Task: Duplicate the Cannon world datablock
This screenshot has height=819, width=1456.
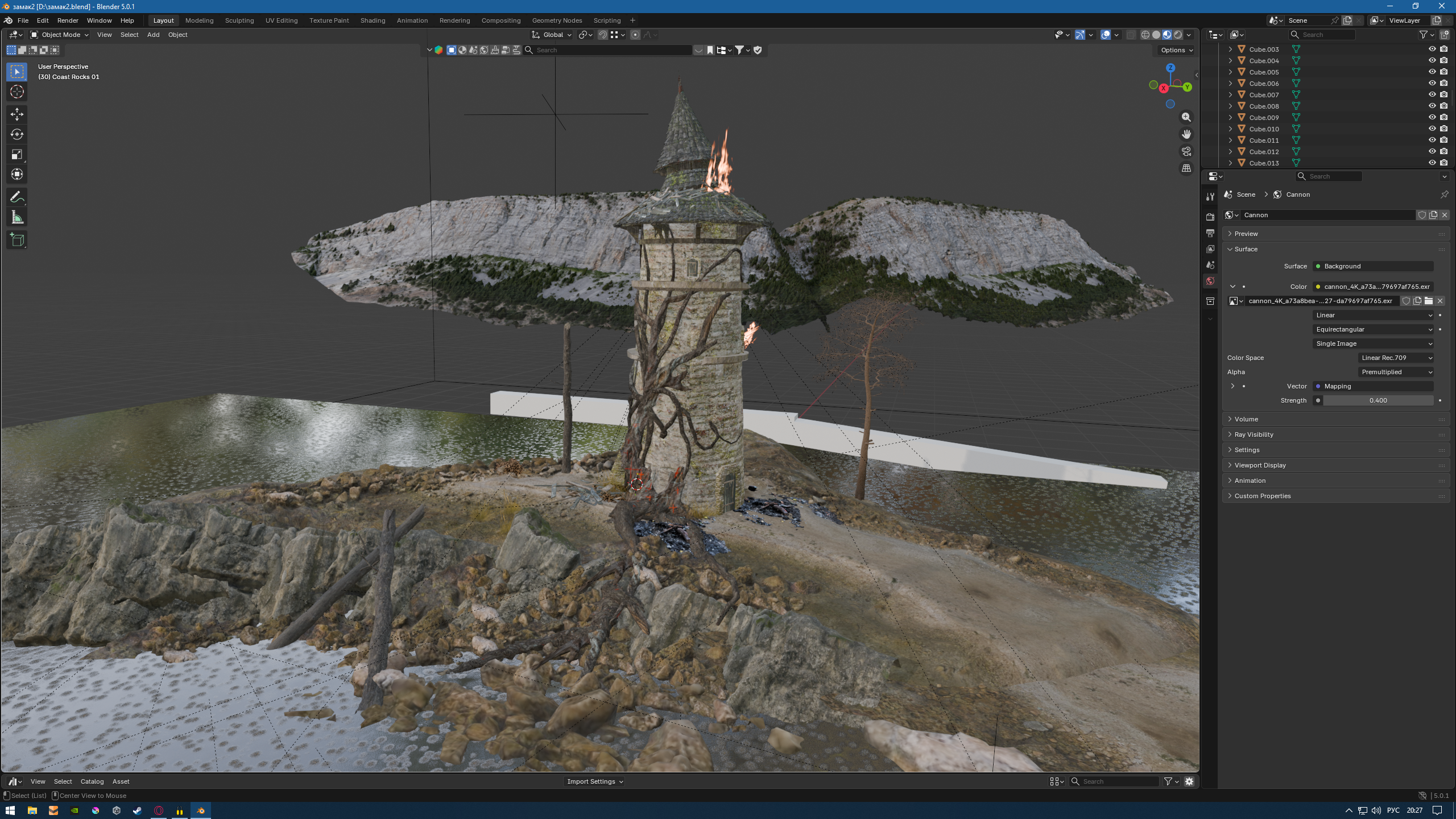Action: [x=1433, y=215]
